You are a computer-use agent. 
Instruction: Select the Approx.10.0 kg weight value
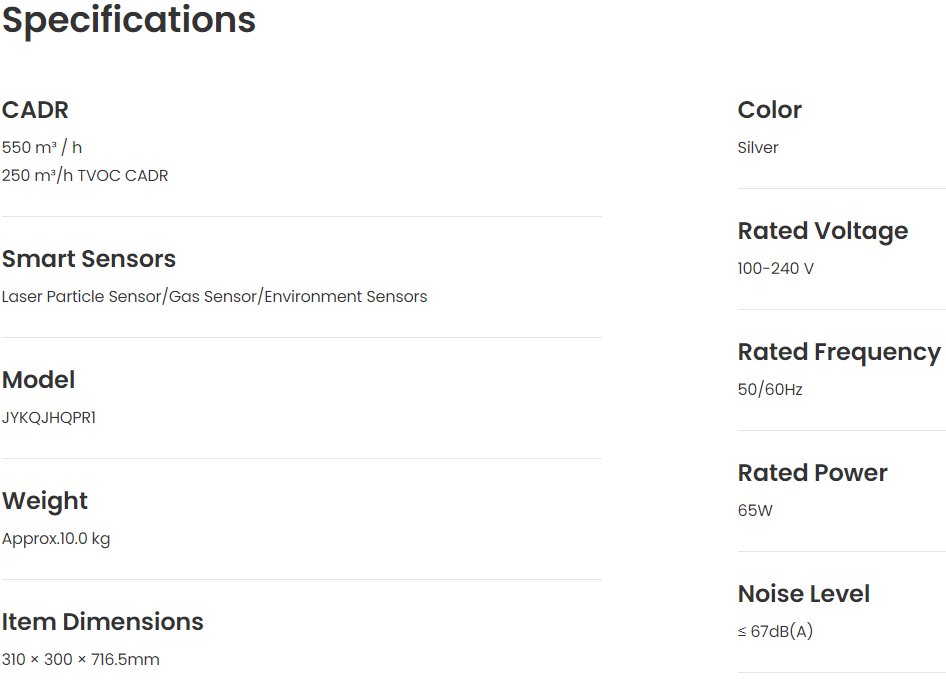pos(56,539)
